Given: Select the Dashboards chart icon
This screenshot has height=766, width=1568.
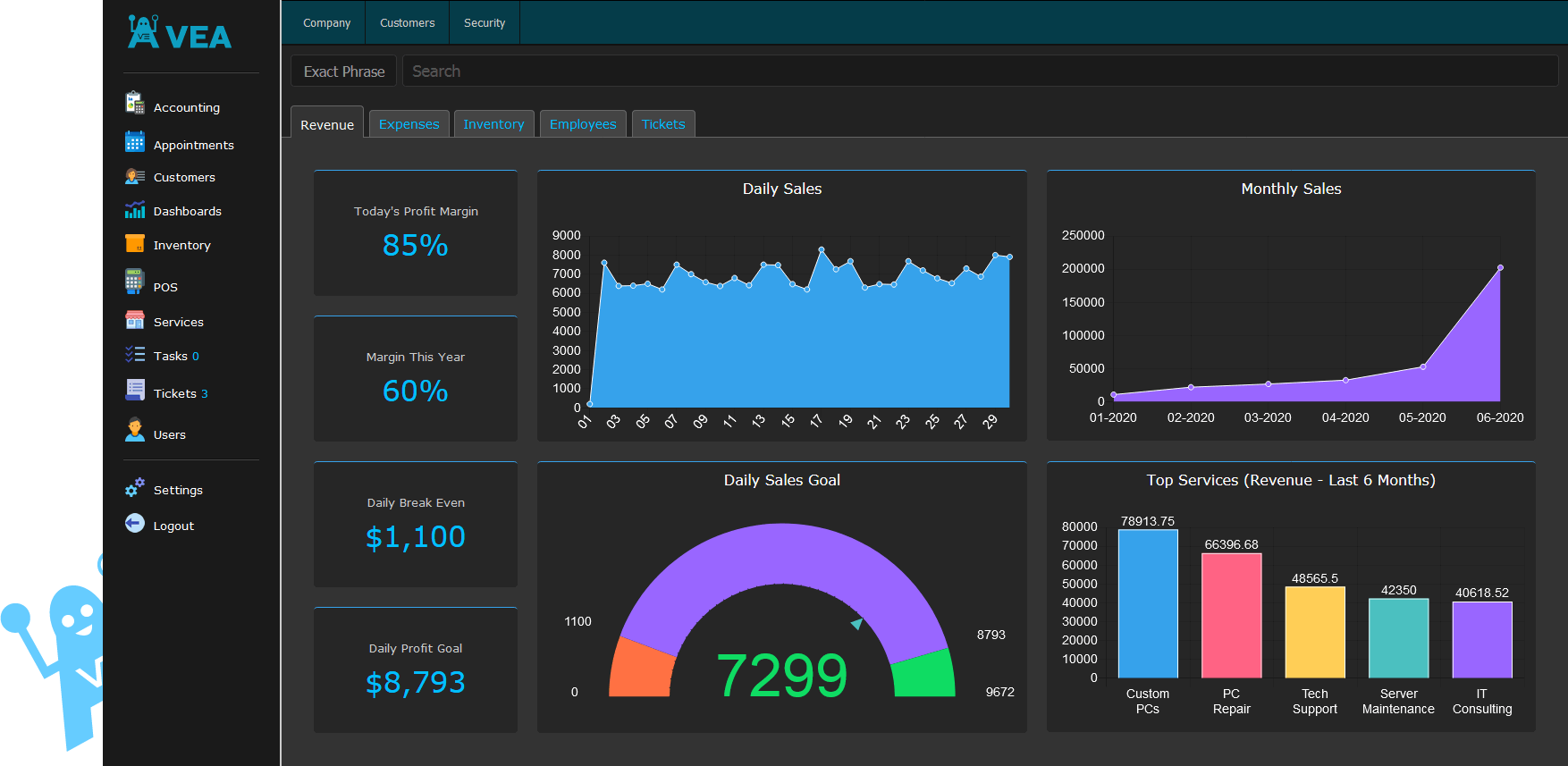Looking at the screenshot, I should pyautogui.click(x=135, y=210).
